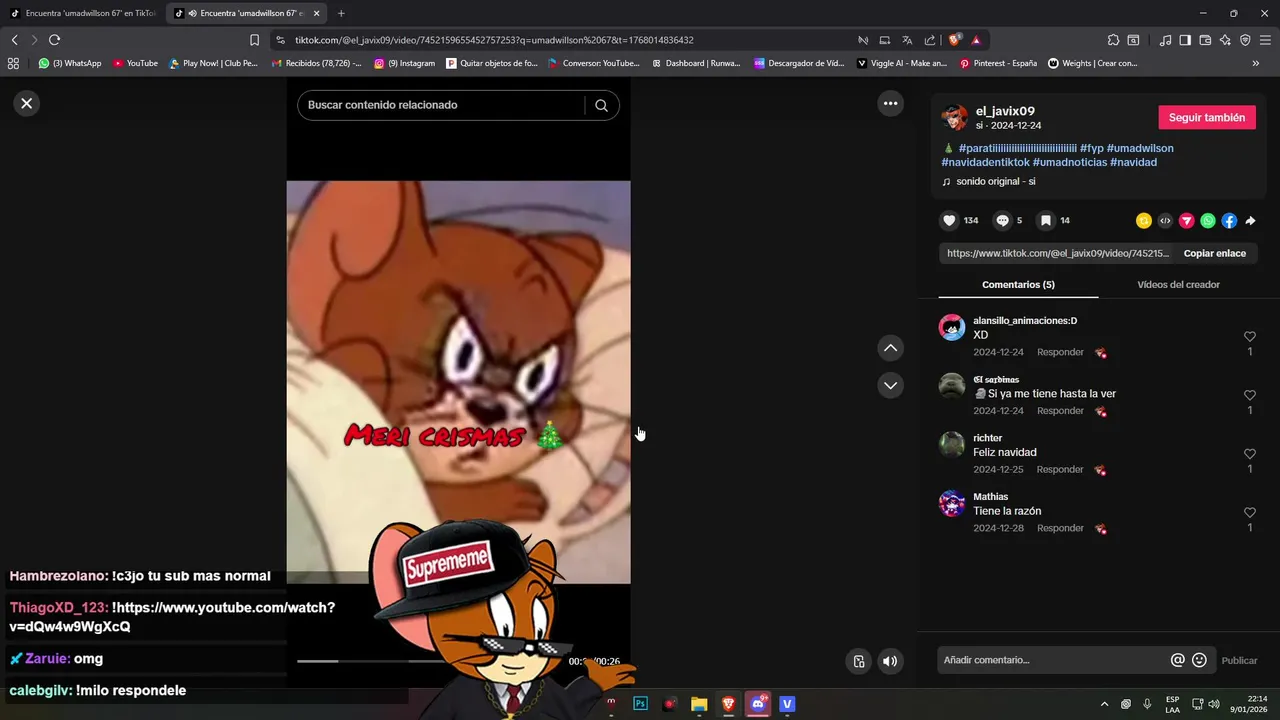Share via the red send-to-friends icon
This screenshot has height=720, width=1280.
tap(1186, 221)
